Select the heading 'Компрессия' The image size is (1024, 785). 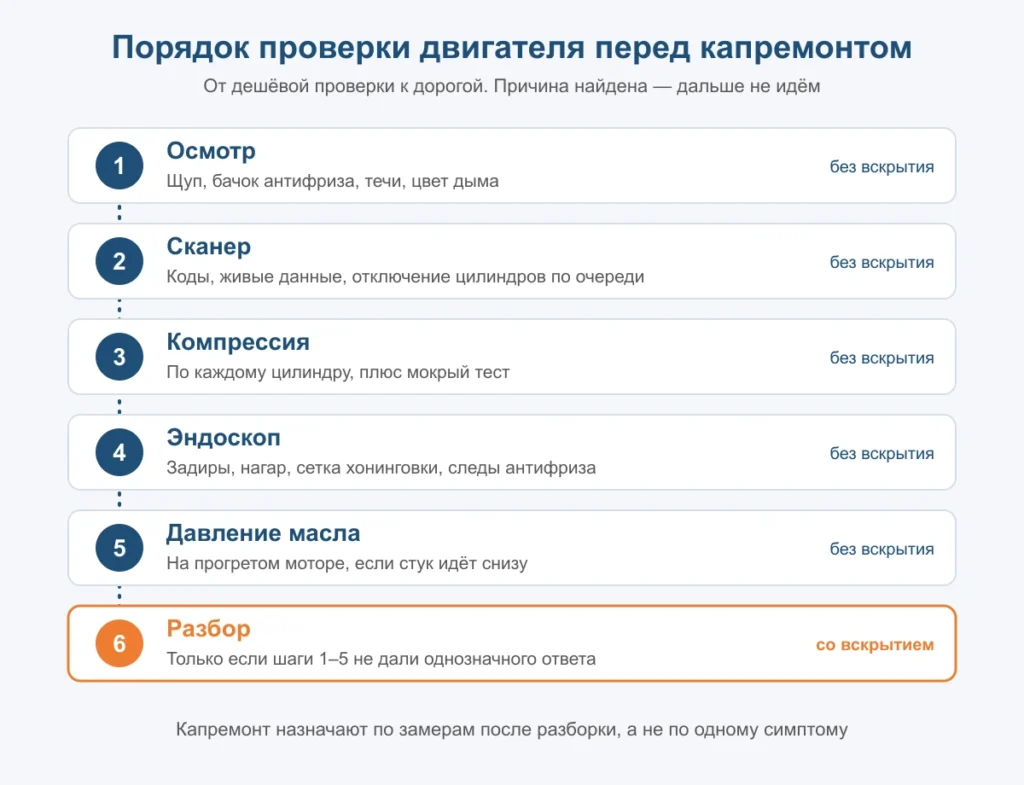click(238, 342)
